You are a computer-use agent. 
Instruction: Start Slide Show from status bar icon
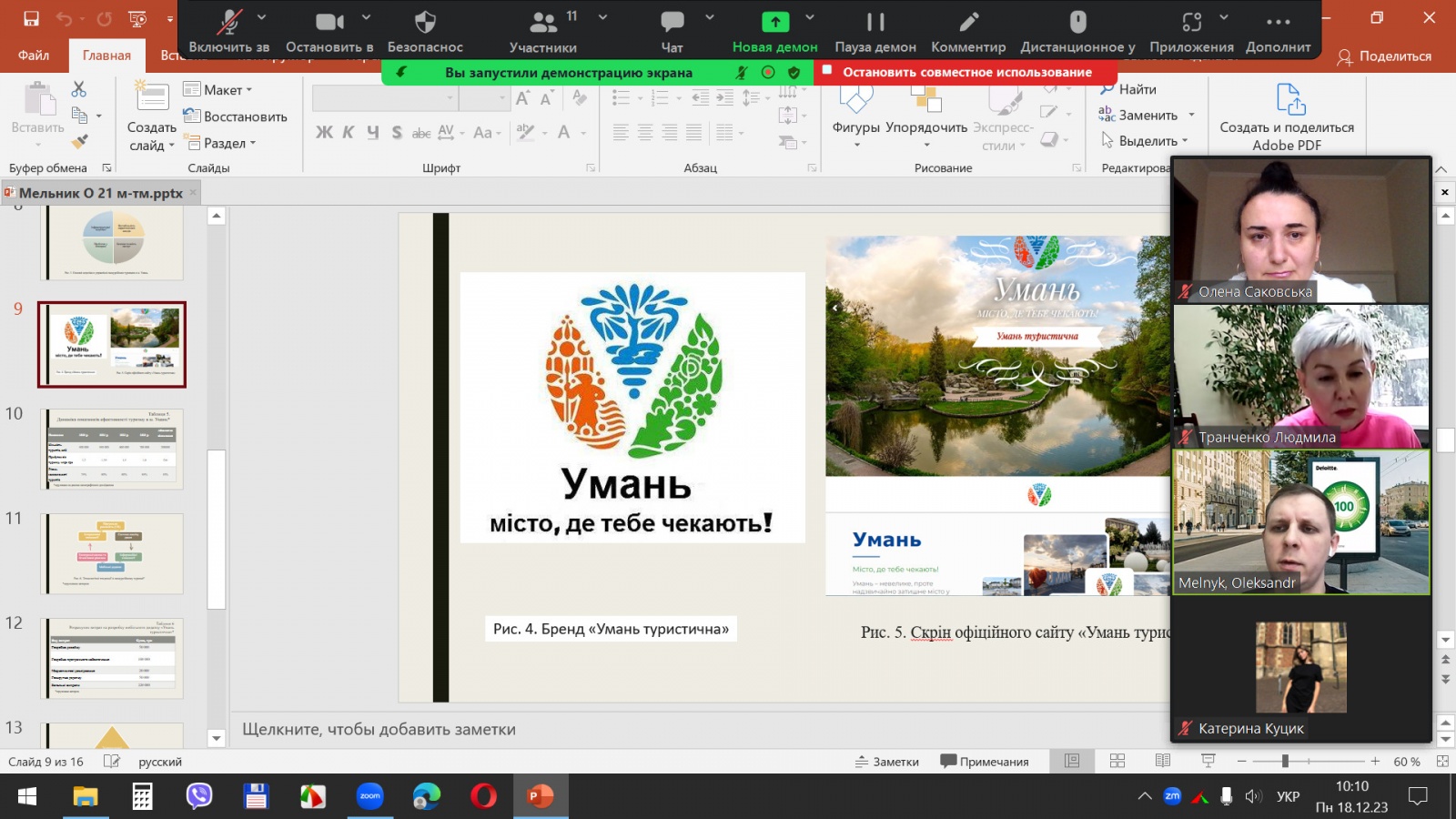1208,761
